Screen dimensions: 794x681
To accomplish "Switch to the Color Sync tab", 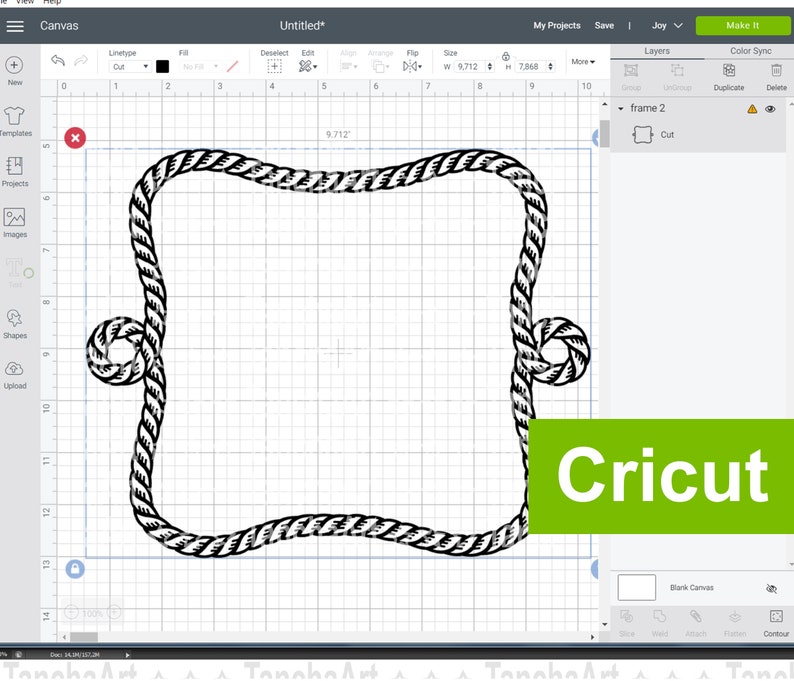I will coord(750,51).
